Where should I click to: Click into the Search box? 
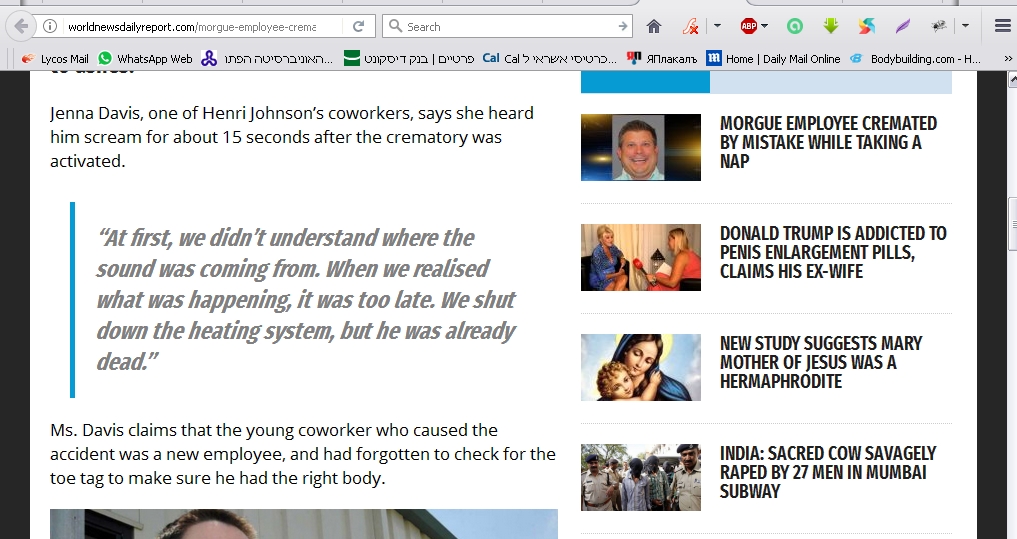[509, 27]
